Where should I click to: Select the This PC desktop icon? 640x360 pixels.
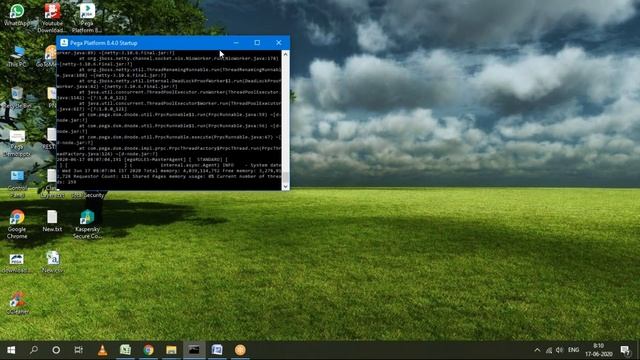pos(17,56)
